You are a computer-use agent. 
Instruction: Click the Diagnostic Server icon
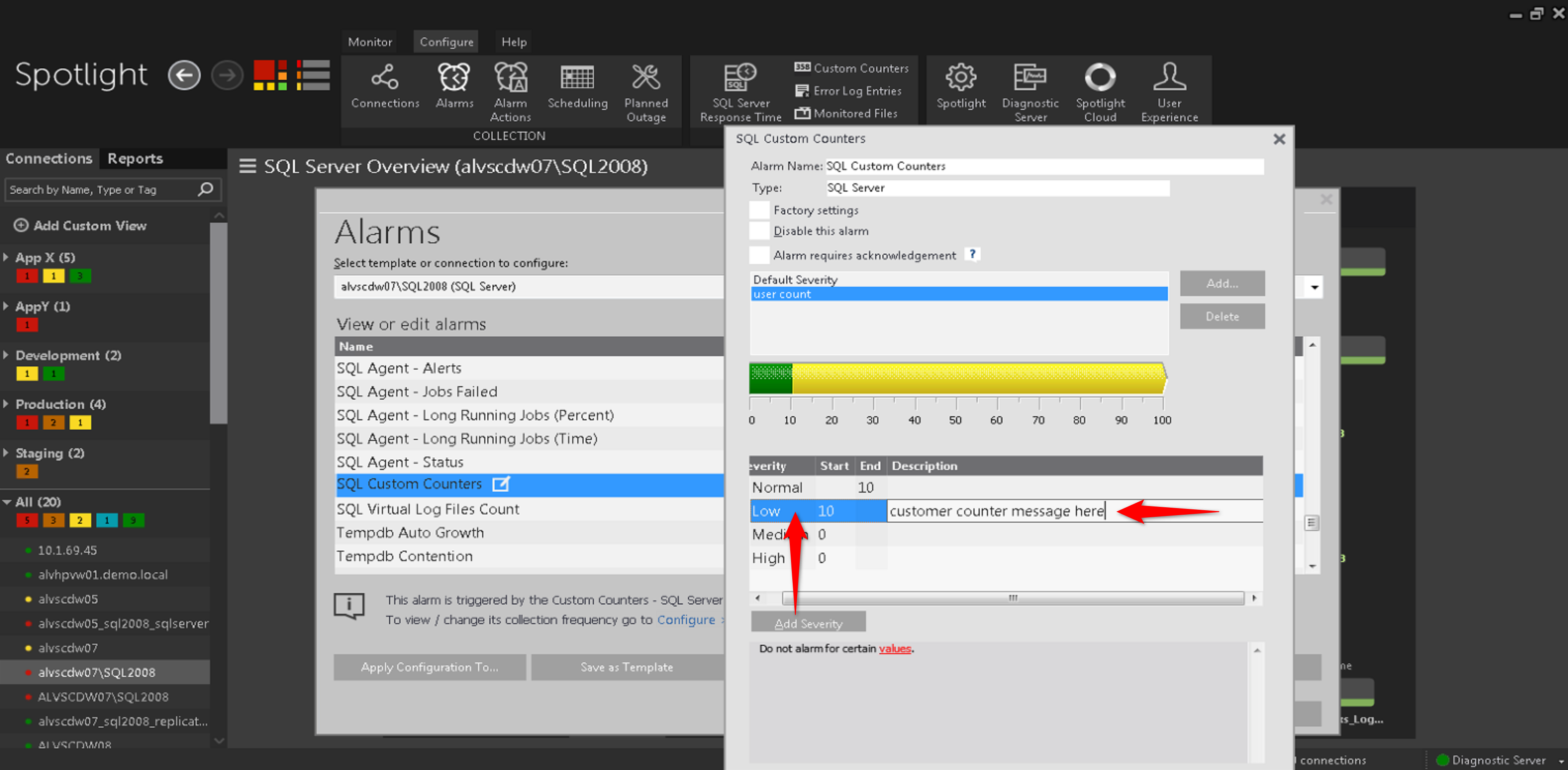click(1030, 78)
